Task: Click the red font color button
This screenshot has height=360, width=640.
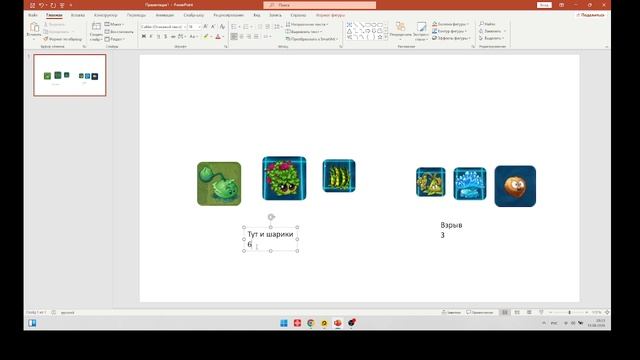Action: [x=218, y=37]
